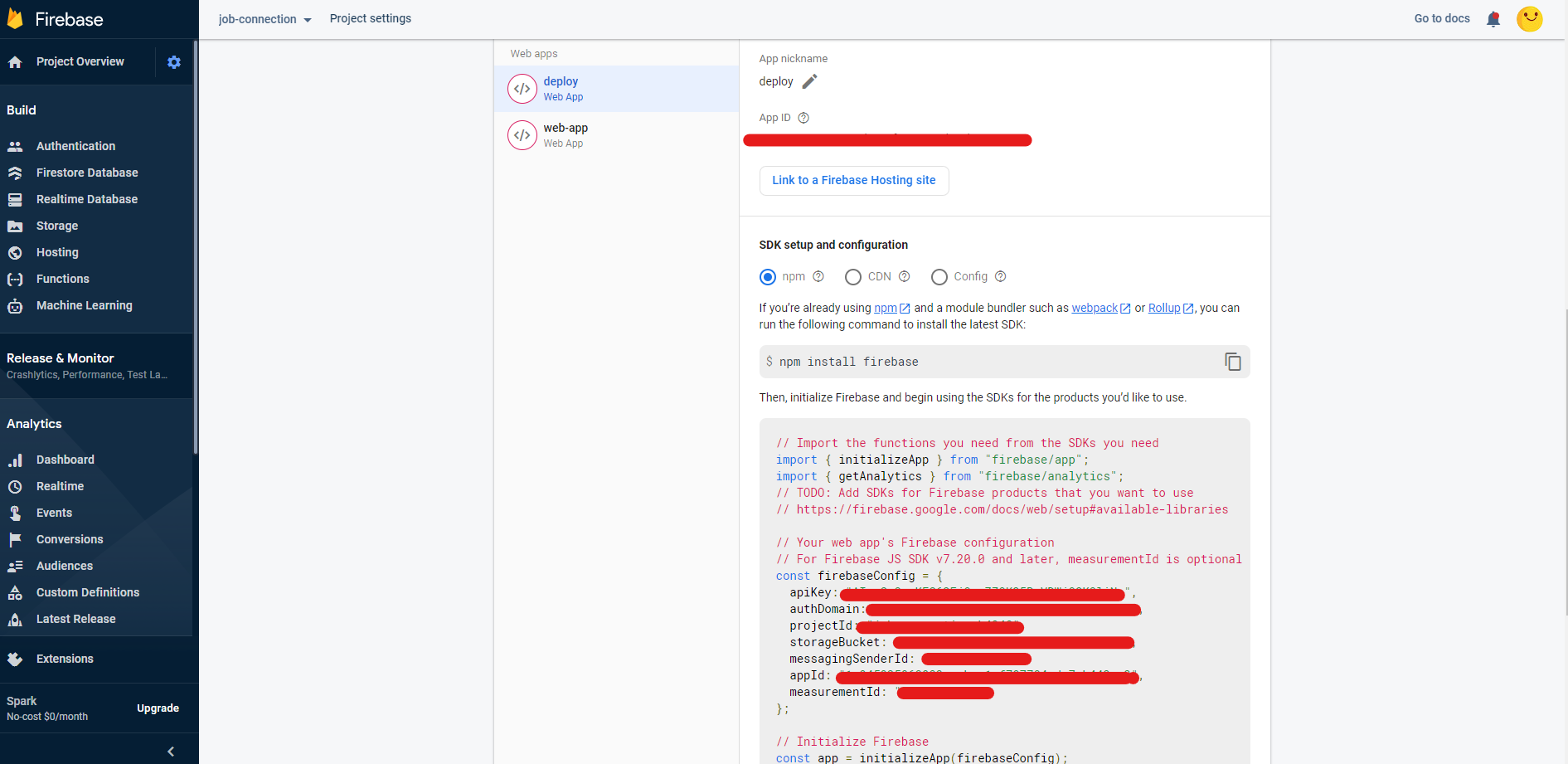Click the Hosting globe icon
Screen dimensions: 1568x764
(15, 252)
